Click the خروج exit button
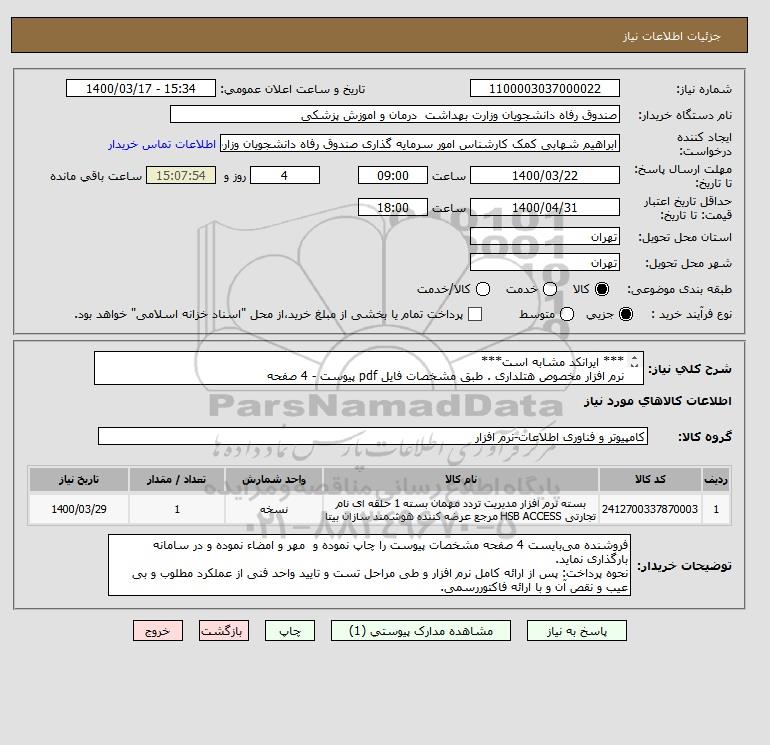 click(x=158, y=631)
